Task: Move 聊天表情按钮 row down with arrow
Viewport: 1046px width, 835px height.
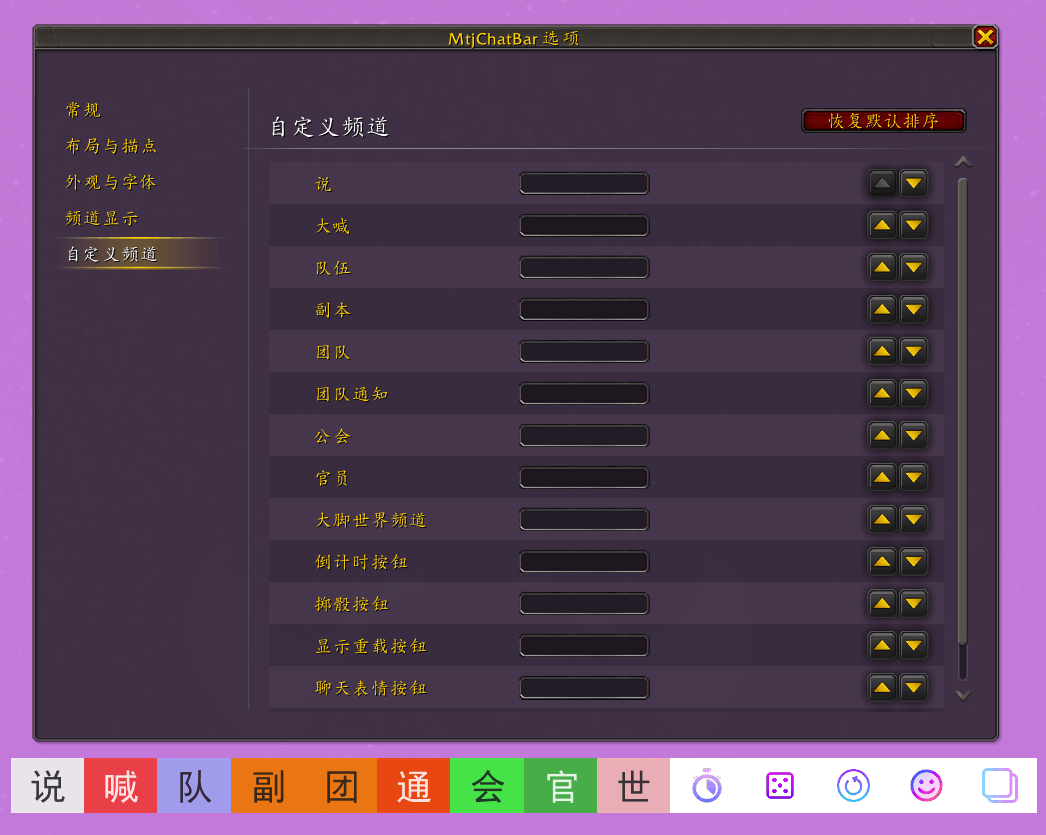Action: tap(914, 688)
